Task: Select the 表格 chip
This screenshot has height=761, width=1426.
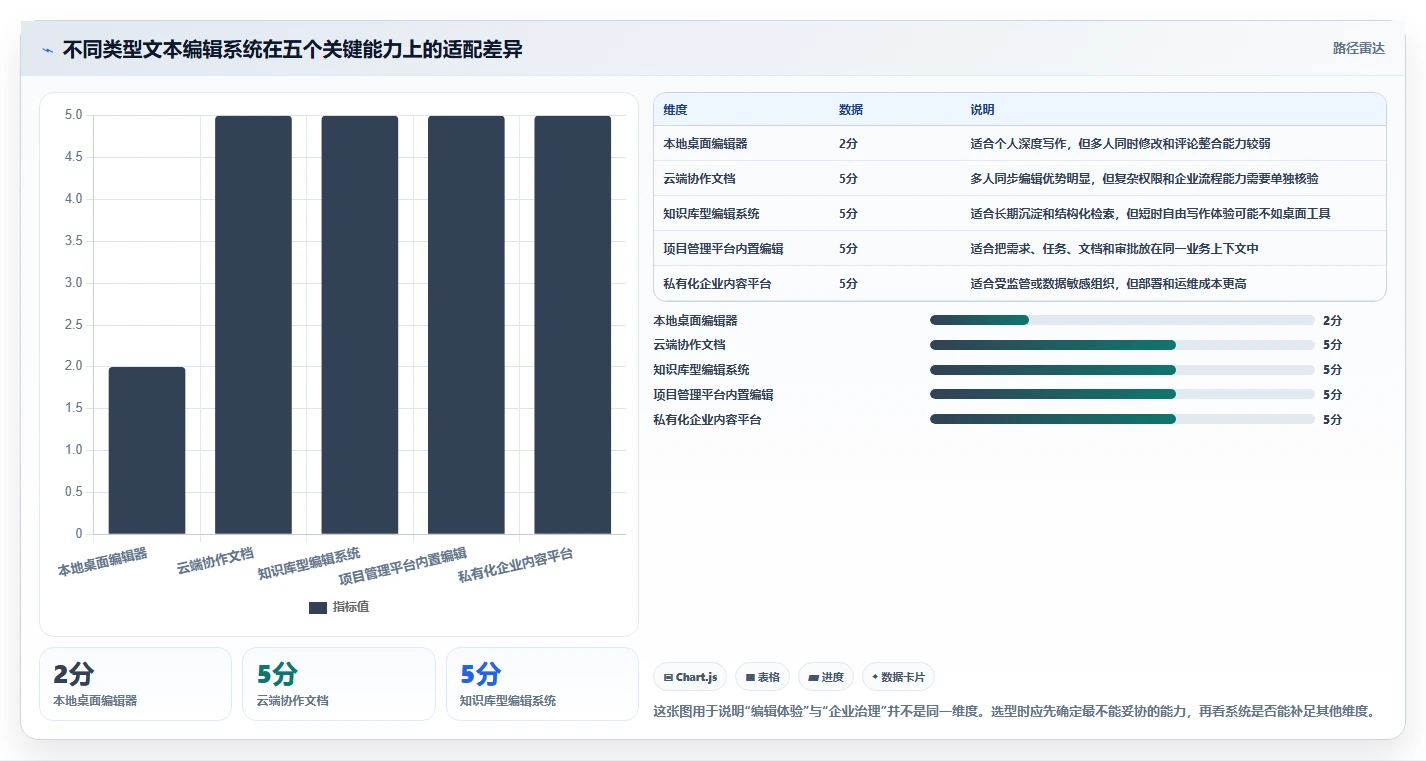Action: coord(762,677)
